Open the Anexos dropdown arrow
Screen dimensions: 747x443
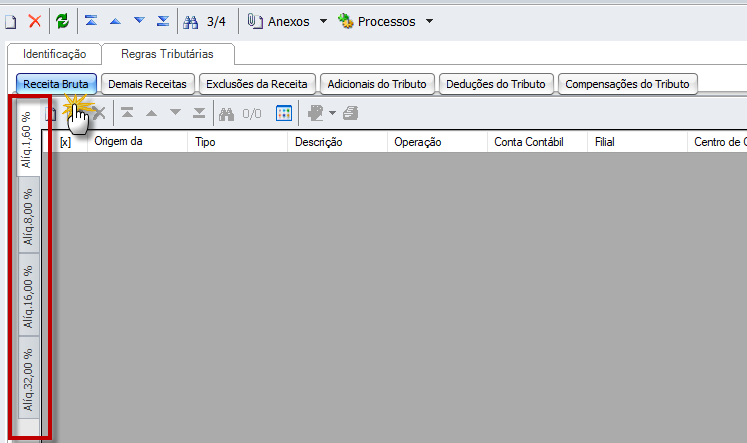[323, 21]
